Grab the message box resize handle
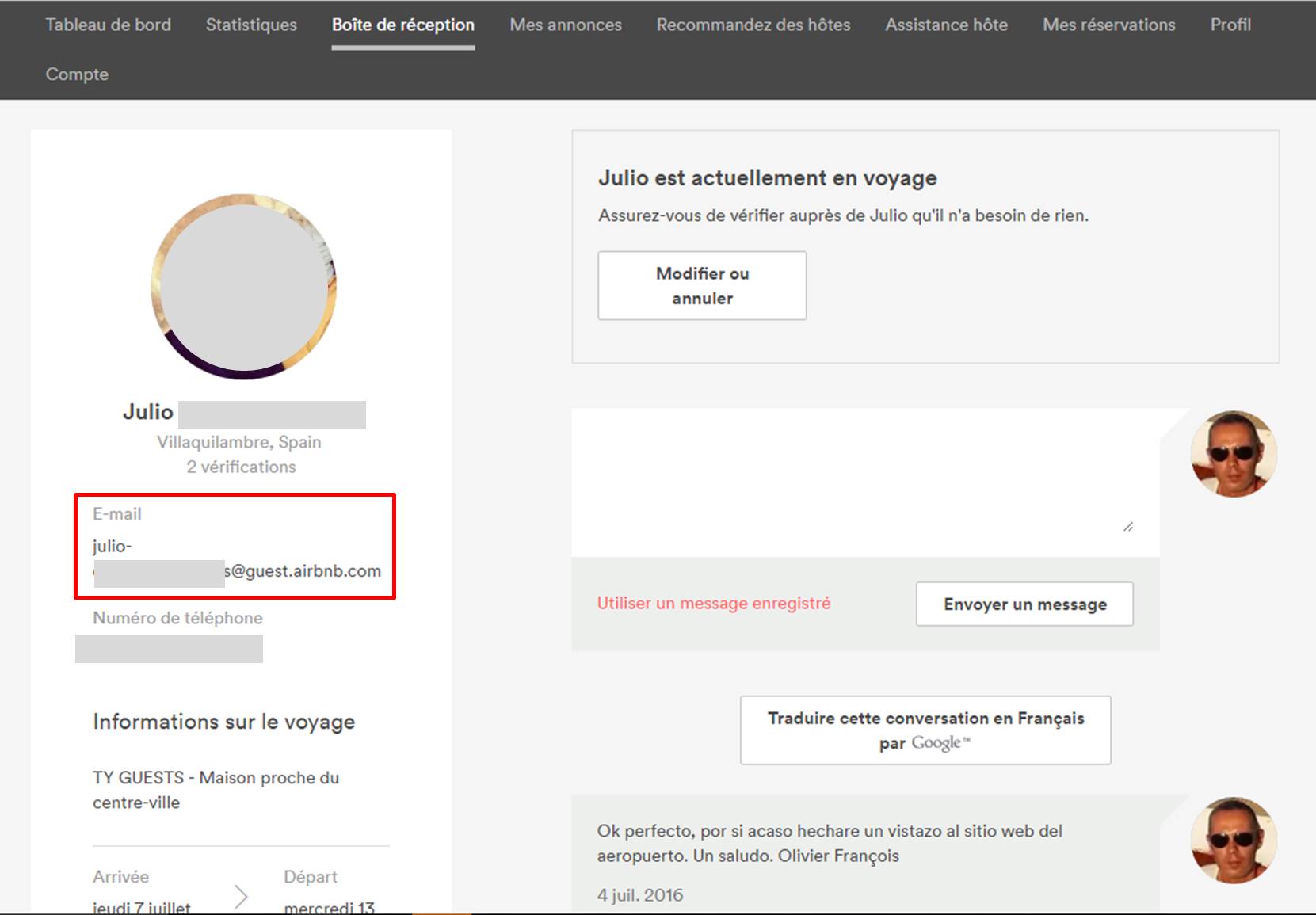Screen dimensions: 1316x915 coord(1128,527)
